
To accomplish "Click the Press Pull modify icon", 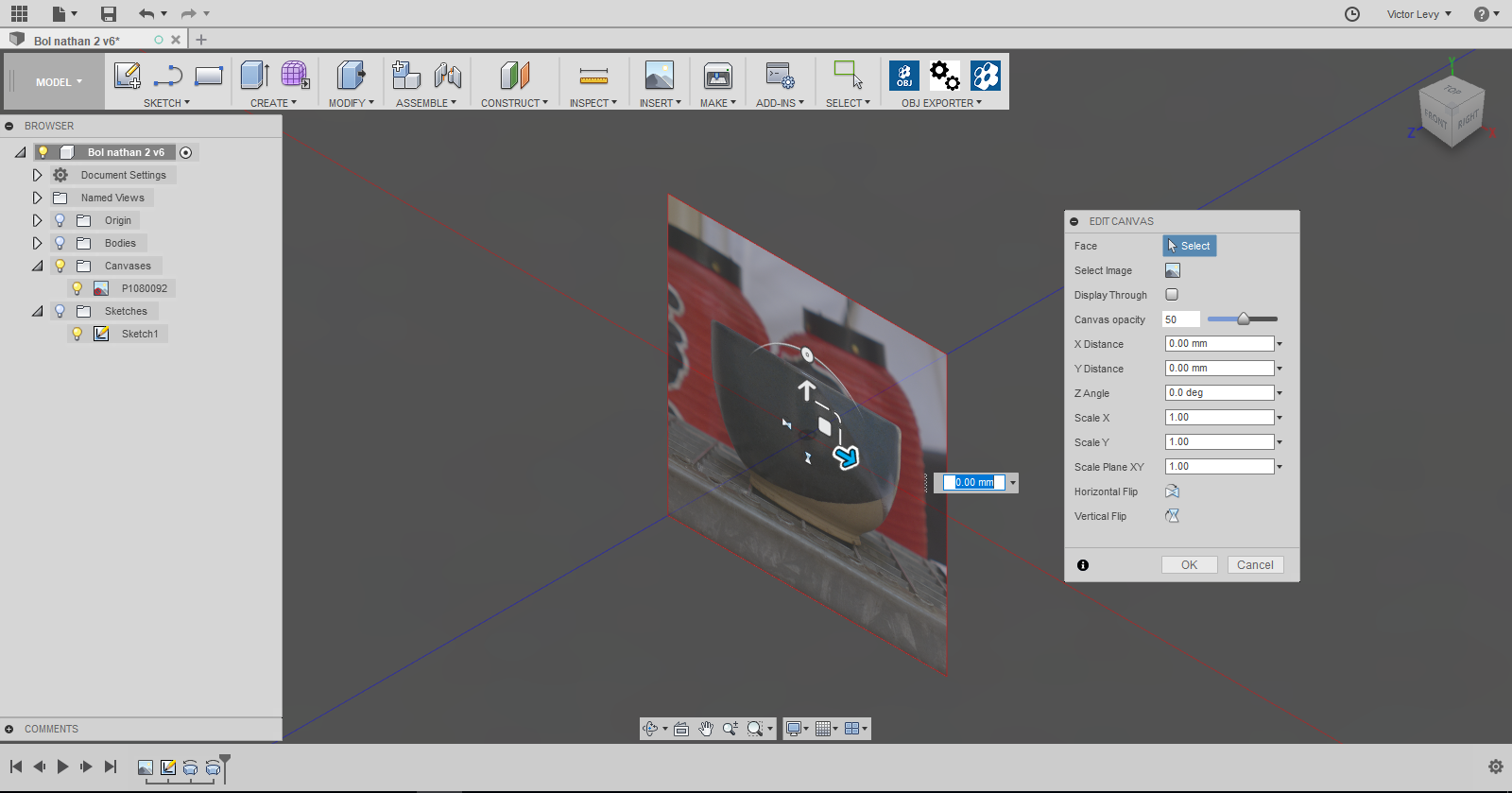I will coord(351,76).
